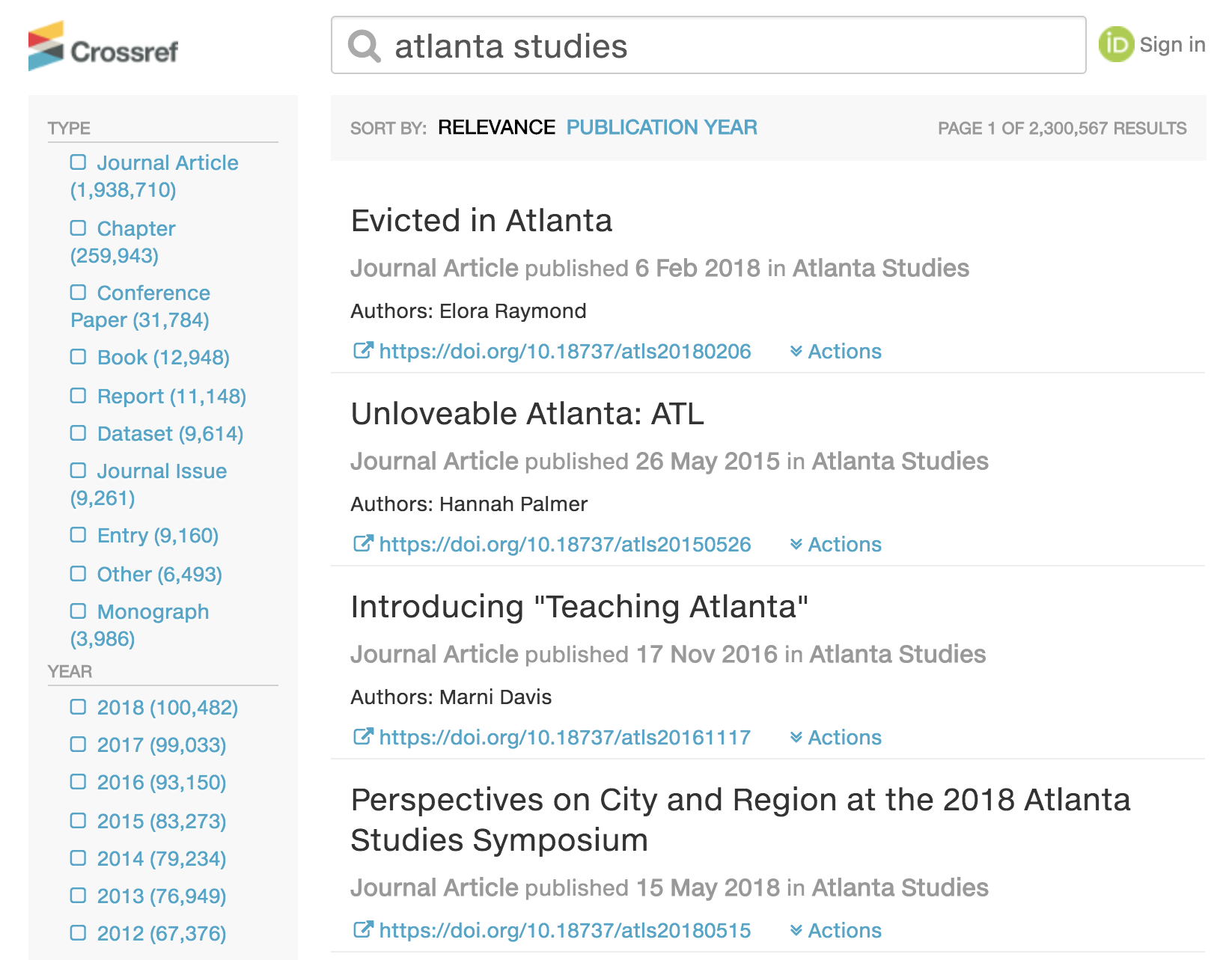The height and width of the screenshot is (960, 1232).
Task: Expand Actions for Evicted in Atlanta
Action: (835, 351)
